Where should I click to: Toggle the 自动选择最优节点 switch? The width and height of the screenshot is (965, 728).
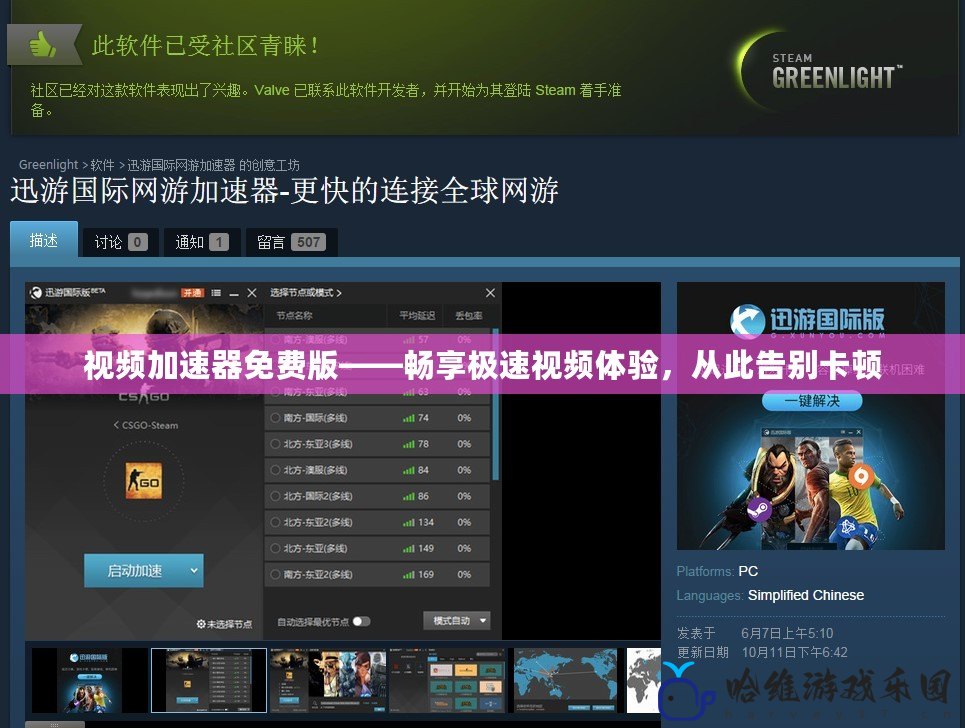tap(361, 622)
